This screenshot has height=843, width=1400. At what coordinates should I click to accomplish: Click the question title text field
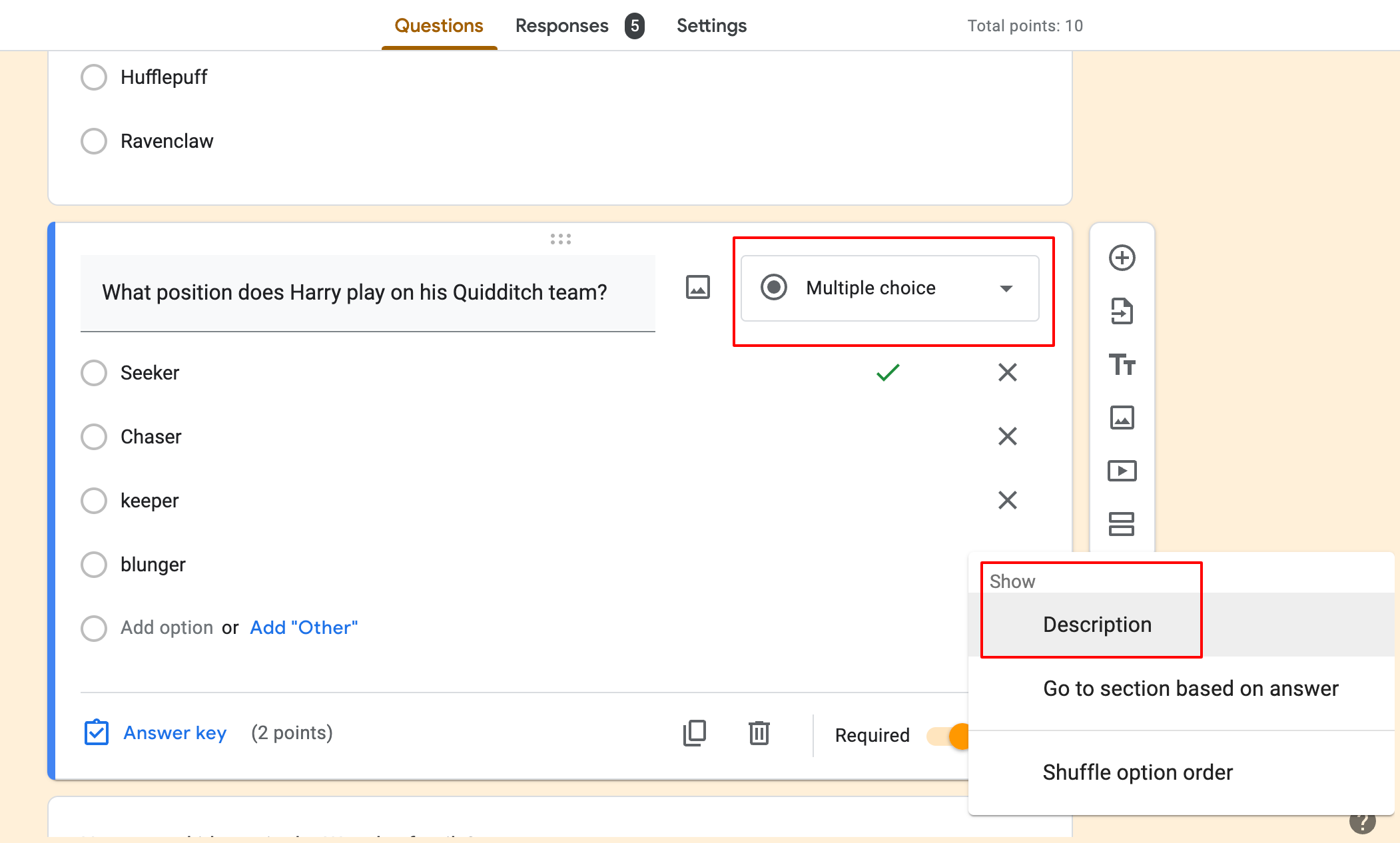pos(367,292)
